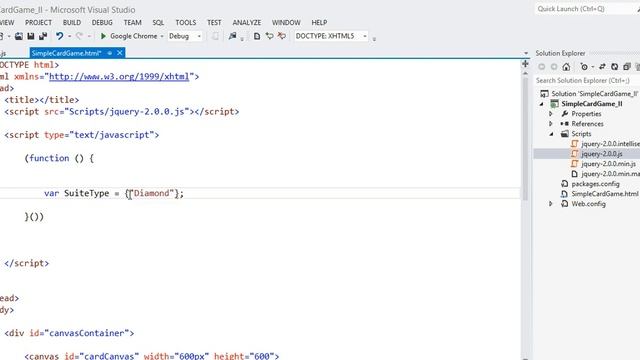Select jquery-2.0.0.js file
The width and height of the screenshot is (640, 360).
(x=602, y=154)
